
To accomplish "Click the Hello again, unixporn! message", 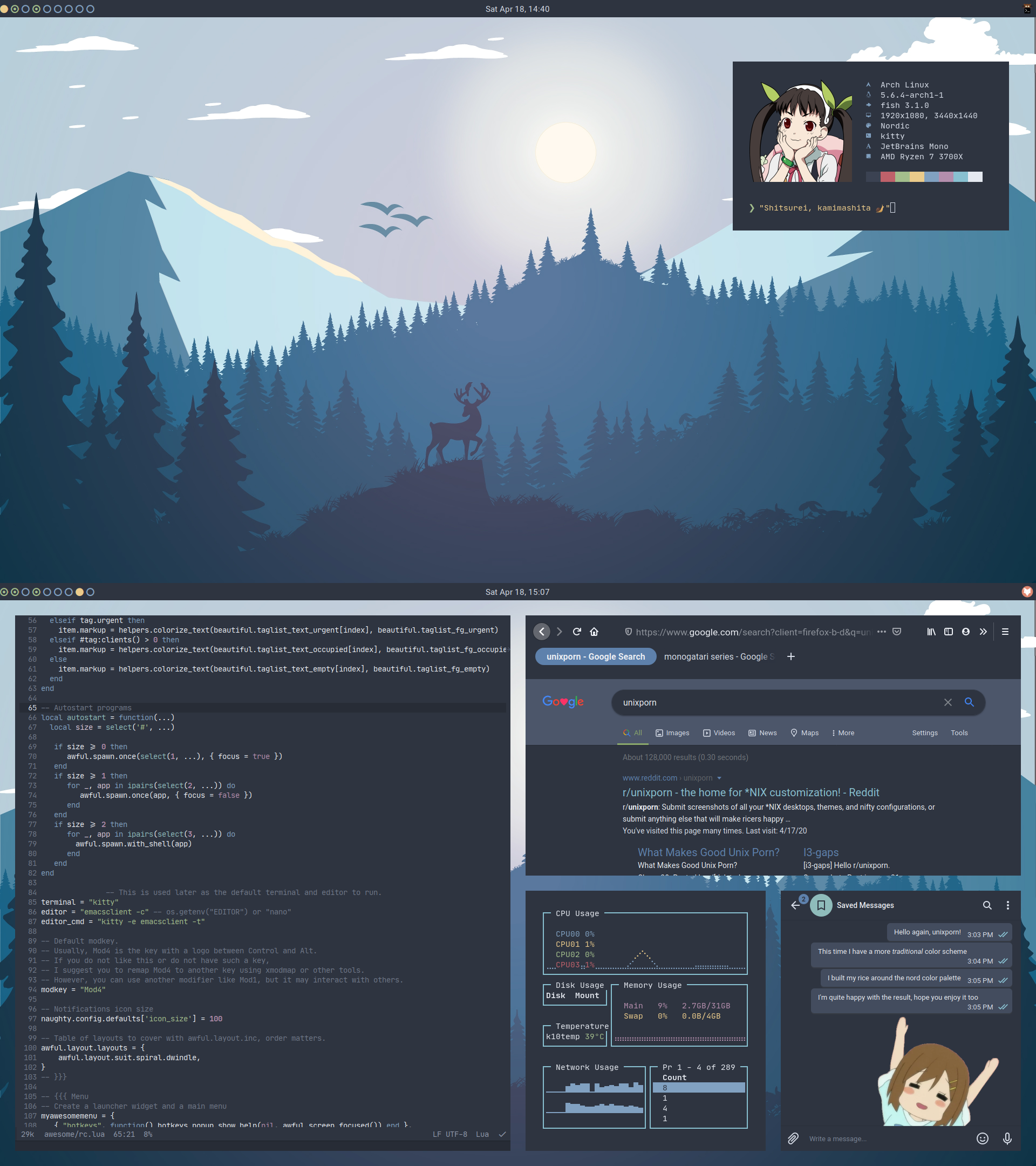I will [x=949, y=933].
